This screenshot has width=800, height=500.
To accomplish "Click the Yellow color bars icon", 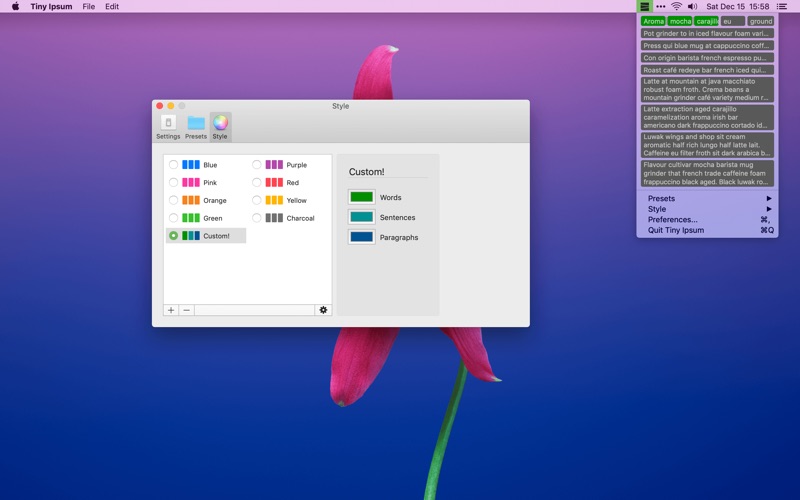I will 274,200.
